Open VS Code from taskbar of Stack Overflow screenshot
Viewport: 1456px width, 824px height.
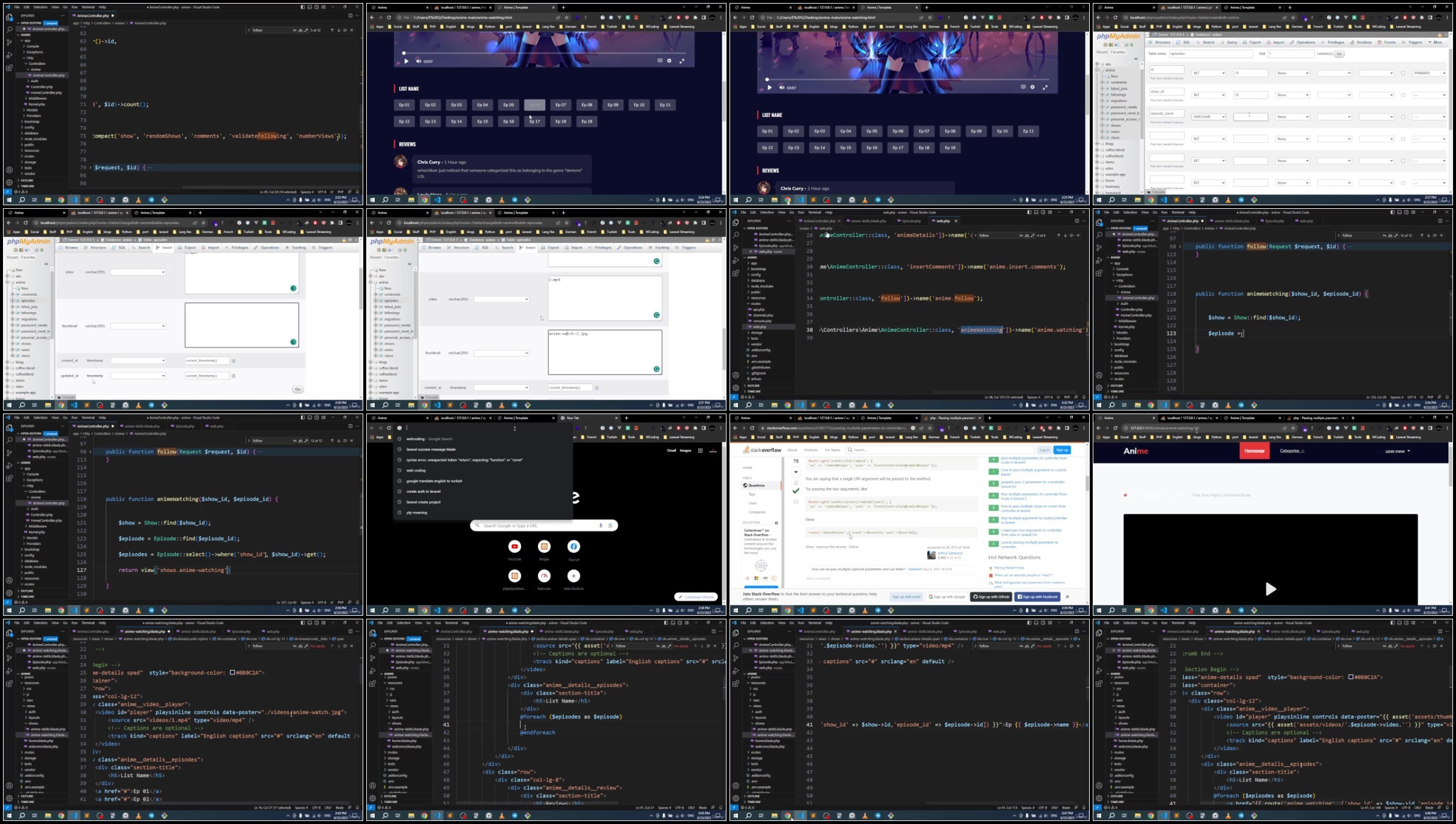(x=800, y=610)
